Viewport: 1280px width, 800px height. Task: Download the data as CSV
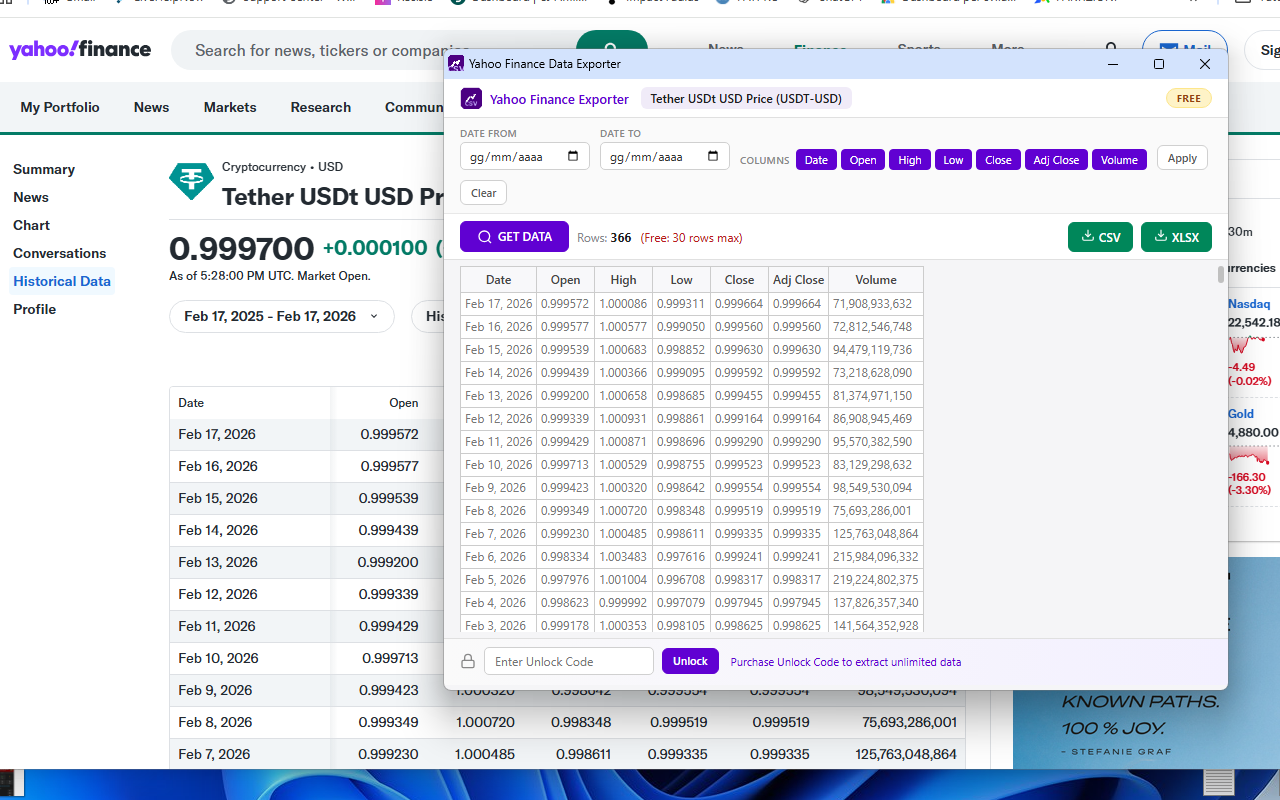(1100, 237)
